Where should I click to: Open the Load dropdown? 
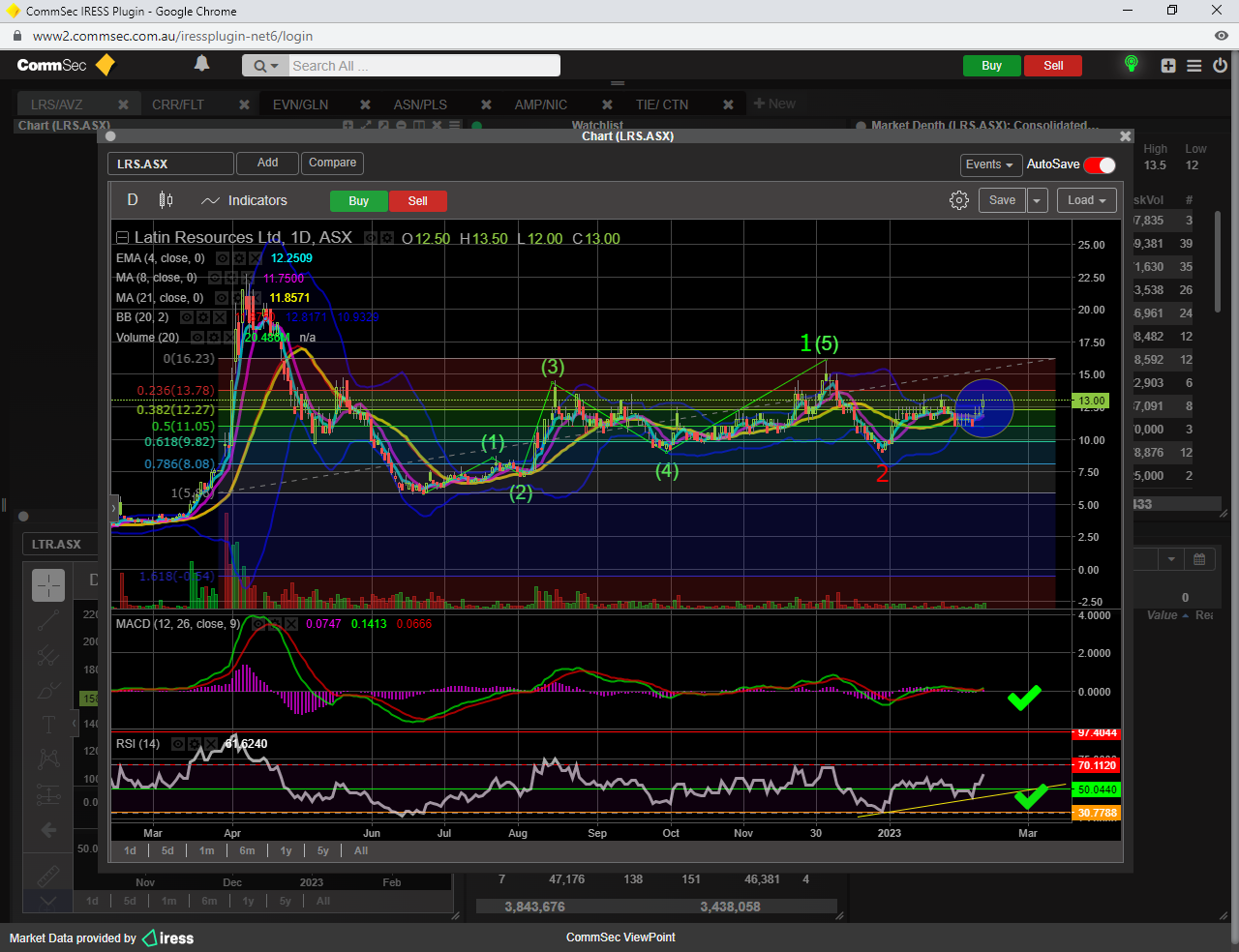[1087, 200]
